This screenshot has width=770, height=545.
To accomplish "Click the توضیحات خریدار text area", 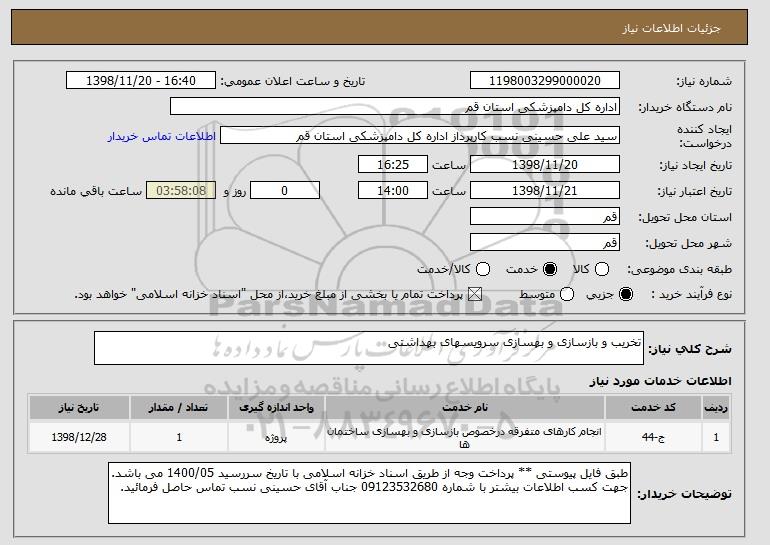I will pyautogui.click(x=369, y=493).
